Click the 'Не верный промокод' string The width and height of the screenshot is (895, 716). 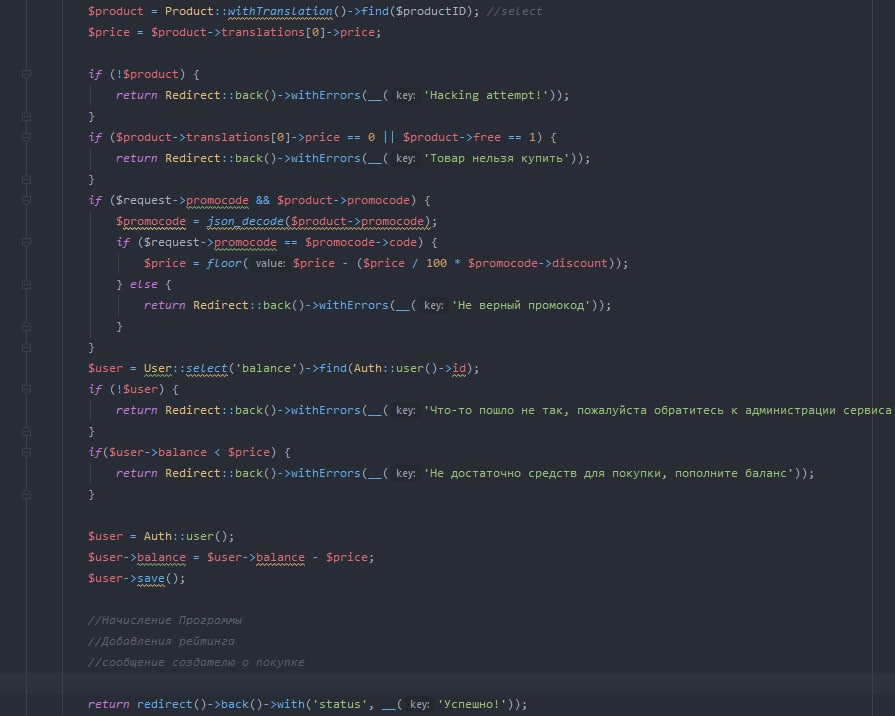click(521, 305)
